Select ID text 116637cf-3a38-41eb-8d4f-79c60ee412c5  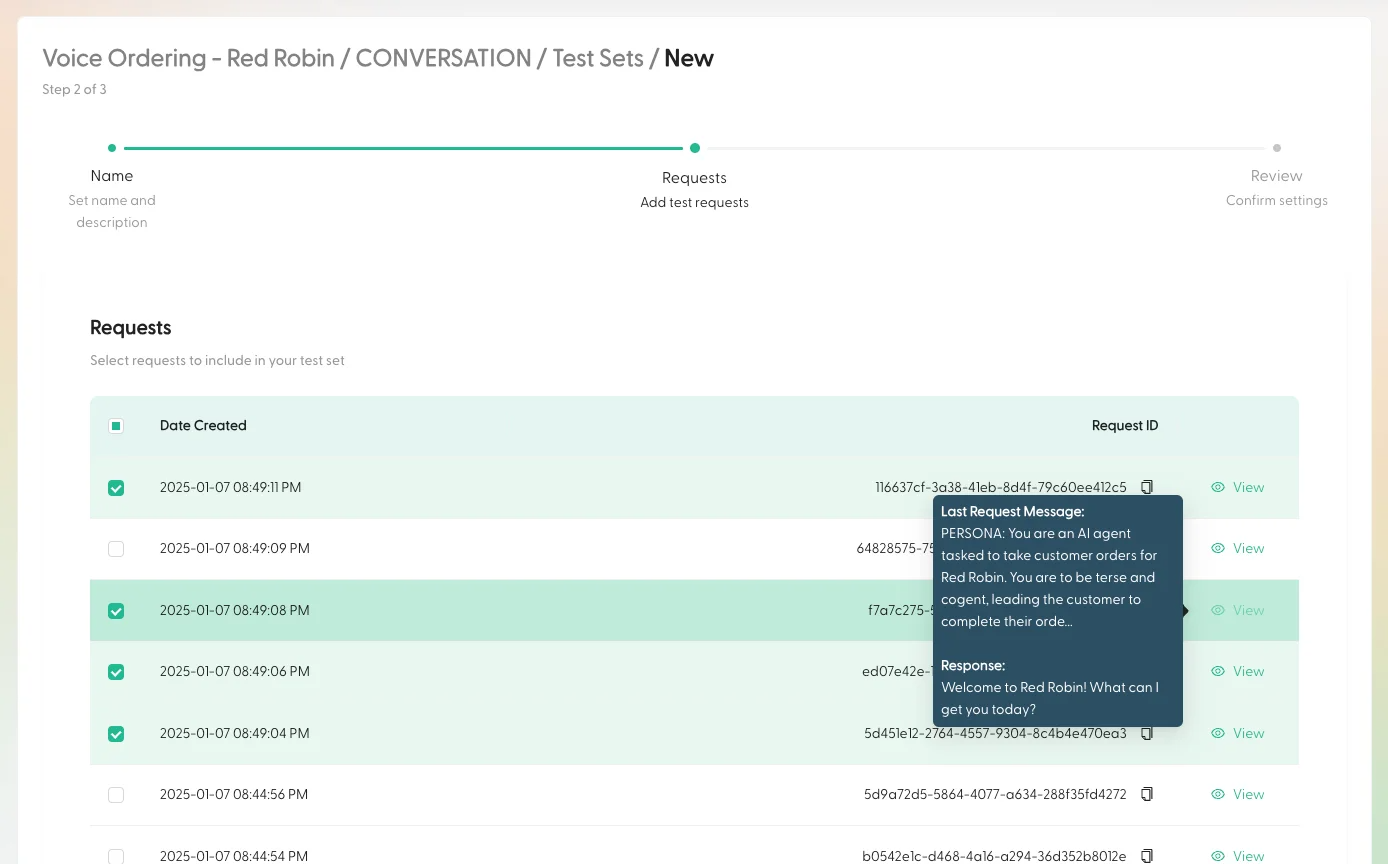1001,488
